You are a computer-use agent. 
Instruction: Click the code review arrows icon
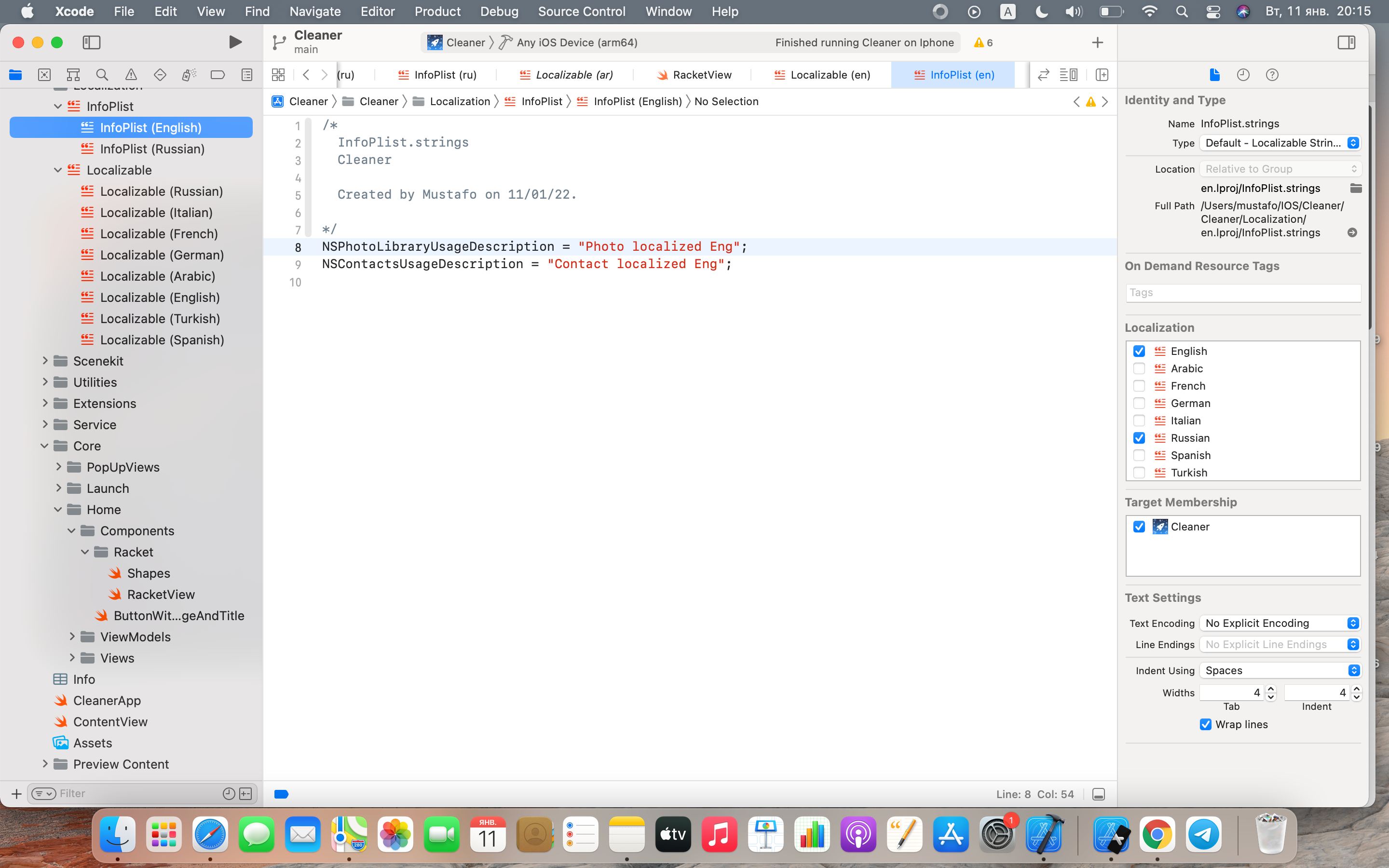(1044, 75)
